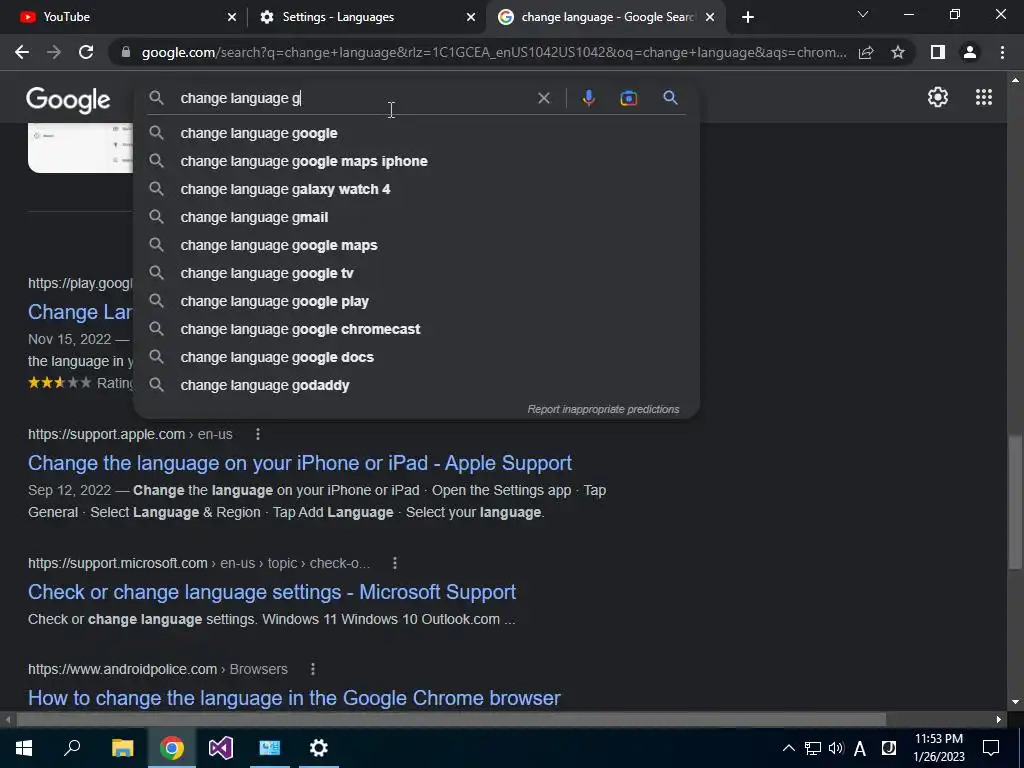Open Visual Studio from the taskbar
The image size is (1024, 768).
221,748
